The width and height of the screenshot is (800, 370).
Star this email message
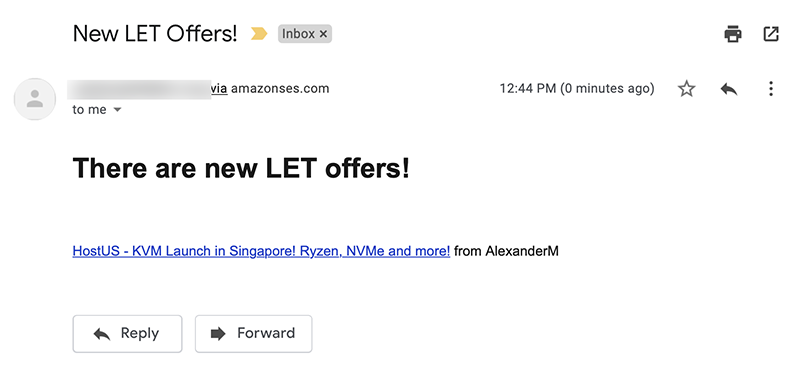coord(686,89)
